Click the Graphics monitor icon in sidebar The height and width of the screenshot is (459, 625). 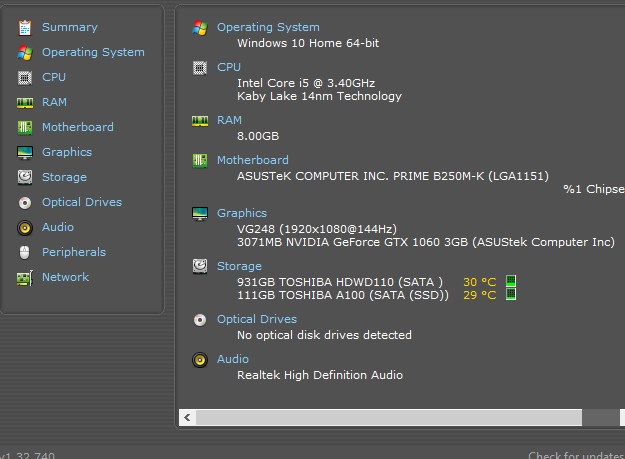tap(25, 153)
